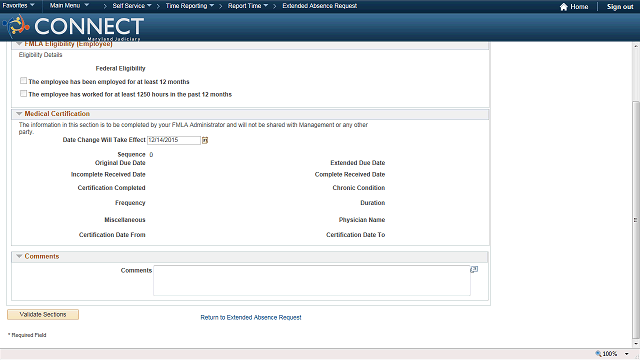The image size is (640, 360).
Task: Click the Sequence label
Action: (x=131, y=155)
